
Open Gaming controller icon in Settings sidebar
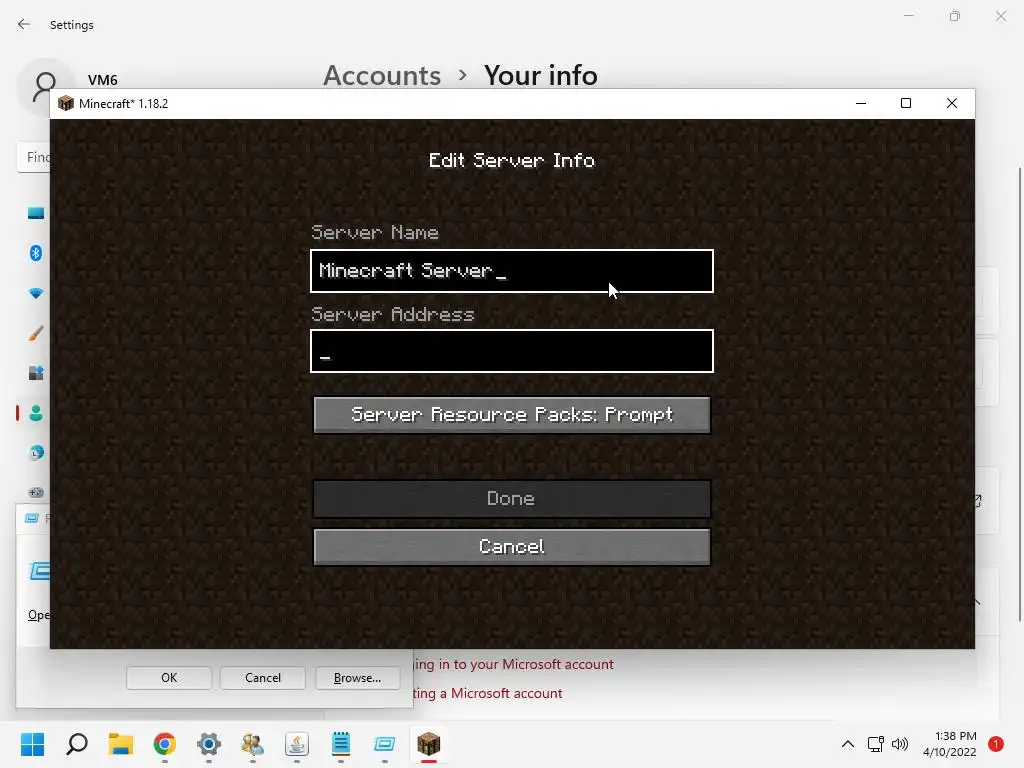pos(36,492)
